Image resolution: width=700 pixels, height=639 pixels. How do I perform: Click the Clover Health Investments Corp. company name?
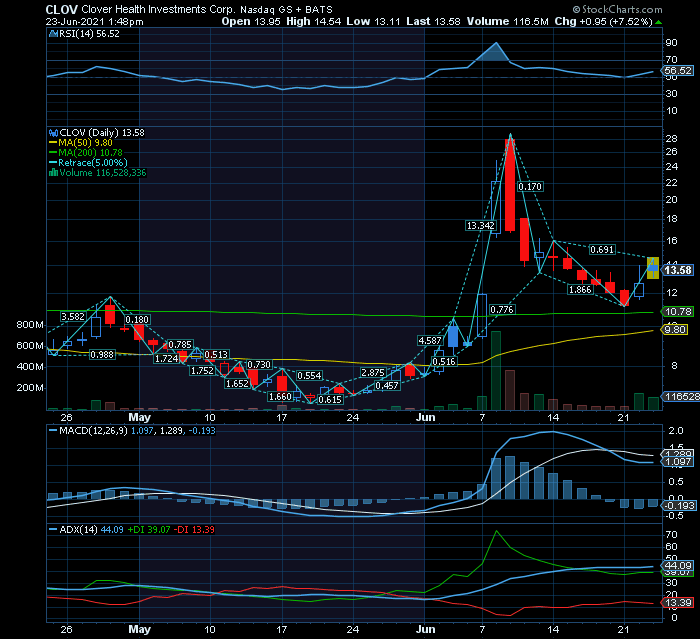click(x=158, y=9)
